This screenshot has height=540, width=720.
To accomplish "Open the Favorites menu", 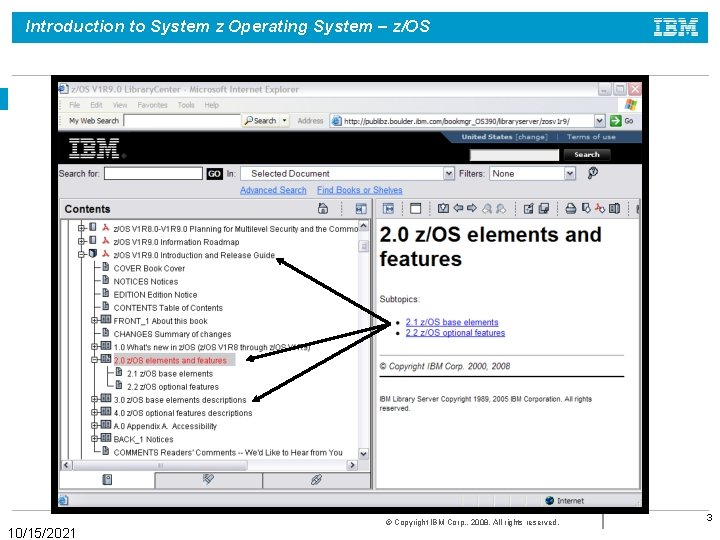I will tap(152, 105).
